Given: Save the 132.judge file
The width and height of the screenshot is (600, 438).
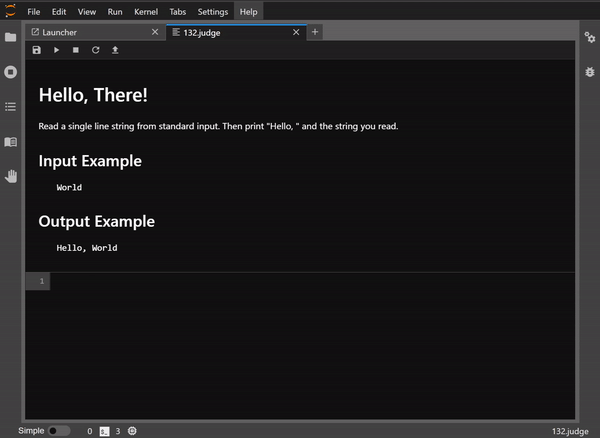Looking at the screenshot, I should pos(36,50).
